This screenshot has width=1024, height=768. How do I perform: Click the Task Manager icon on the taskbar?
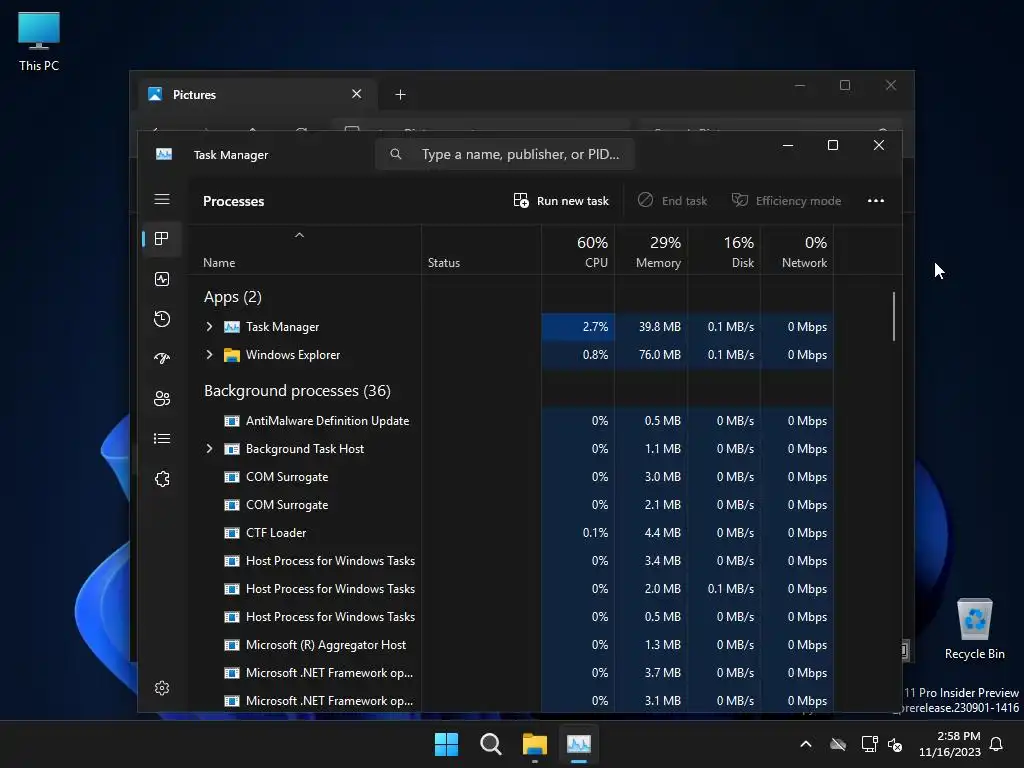(579, 744)
